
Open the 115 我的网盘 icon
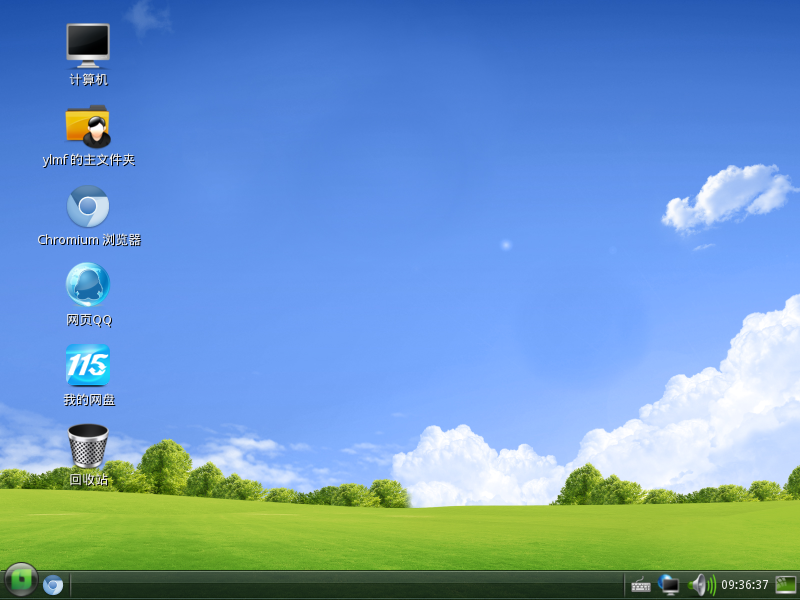click(88, 365)
